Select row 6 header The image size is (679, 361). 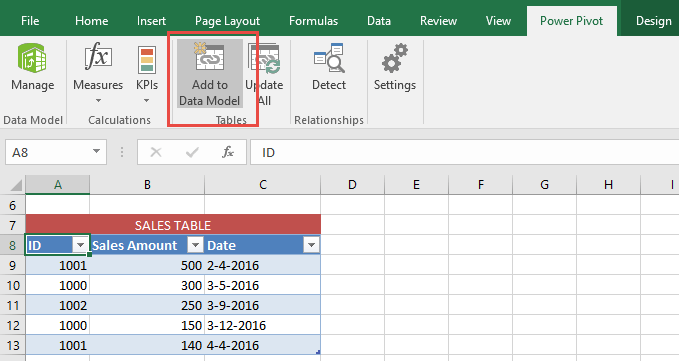[13, 205]
